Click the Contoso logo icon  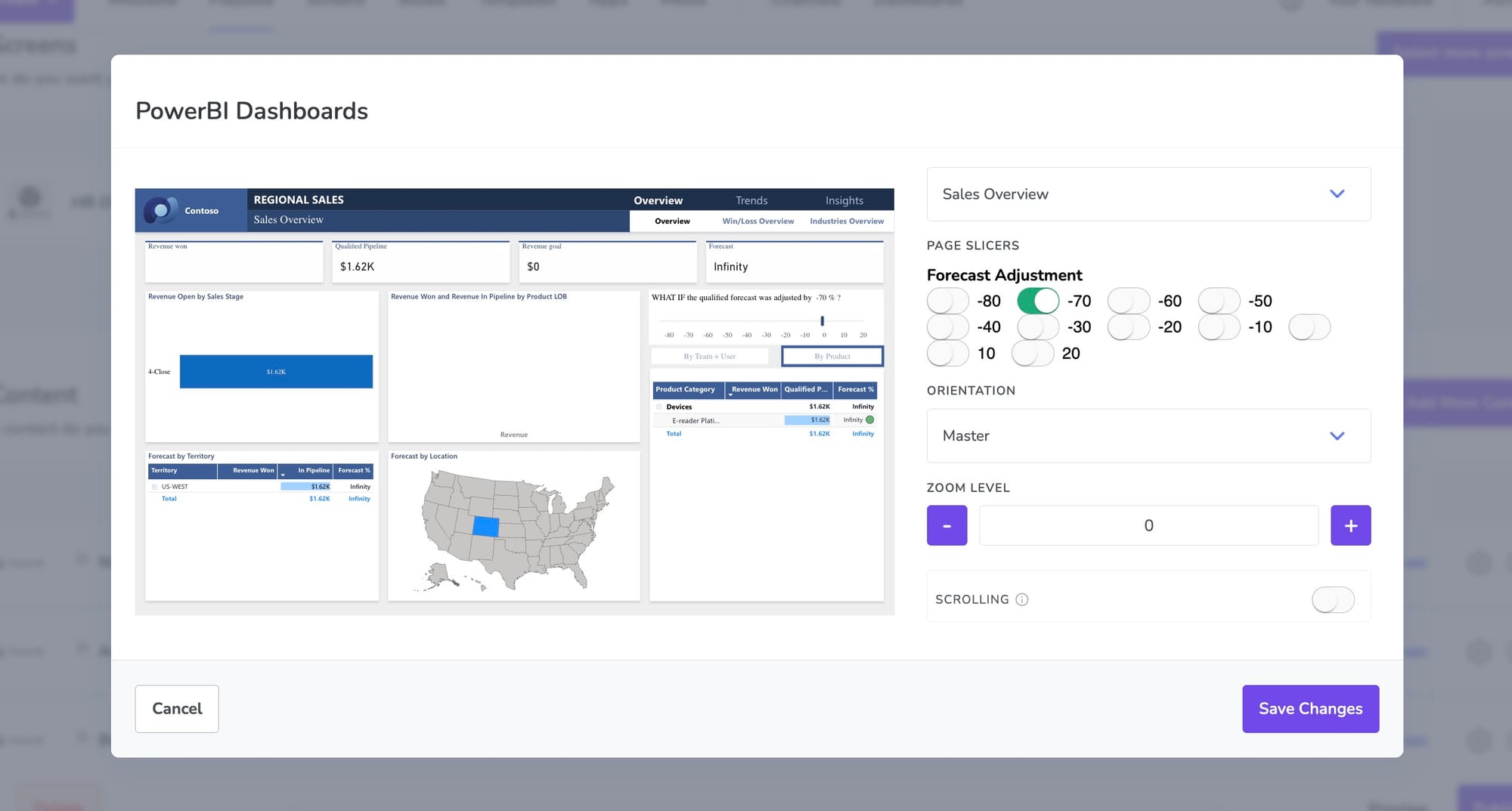pyautogui.click(x=160, y=210)
